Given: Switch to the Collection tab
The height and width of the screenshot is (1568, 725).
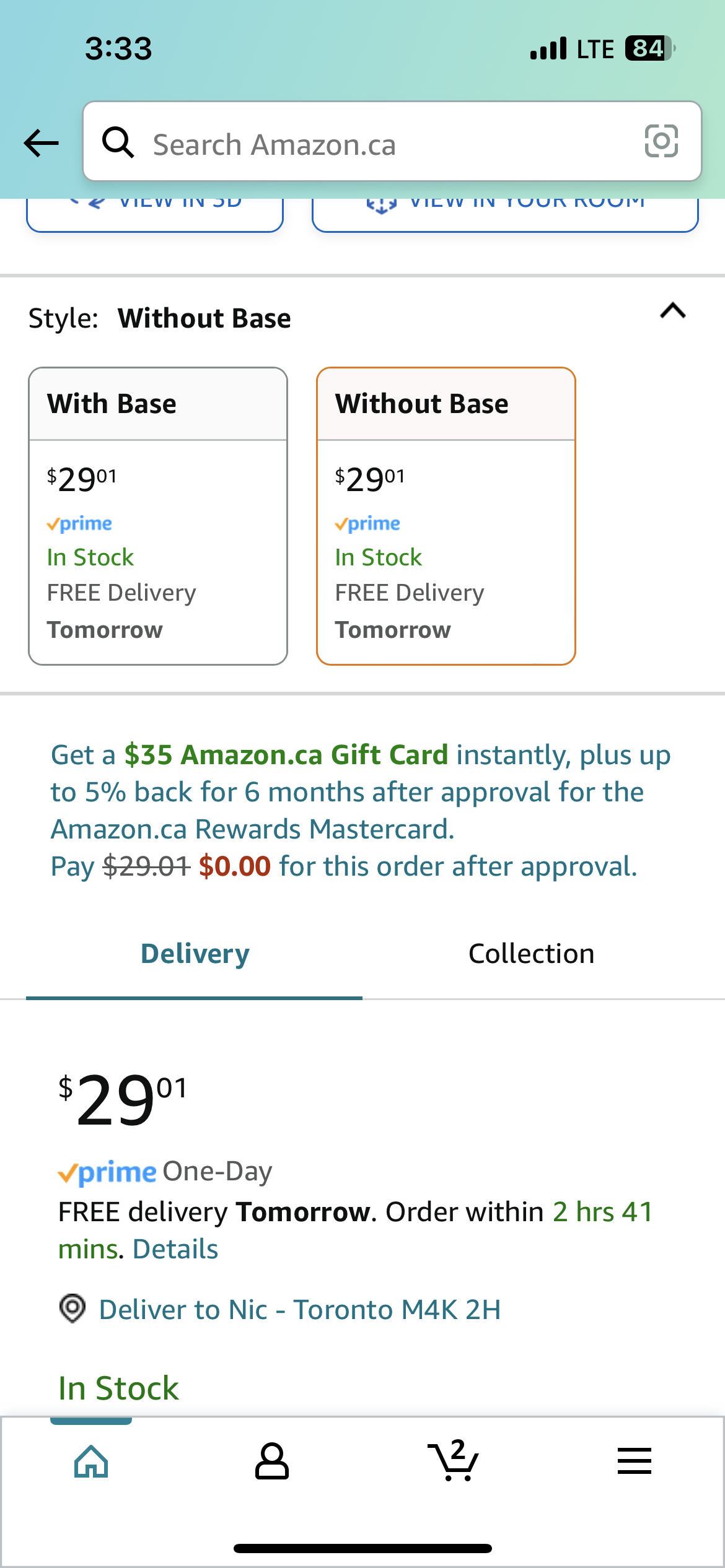Looking at the screenshot, I should (x=532, y=954).
